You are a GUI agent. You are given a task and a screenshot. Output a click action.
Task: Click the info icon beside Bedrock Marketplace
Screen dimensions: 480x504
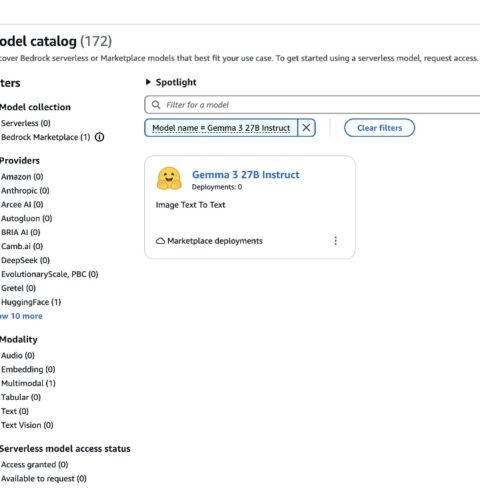click(x=99, y=137)
